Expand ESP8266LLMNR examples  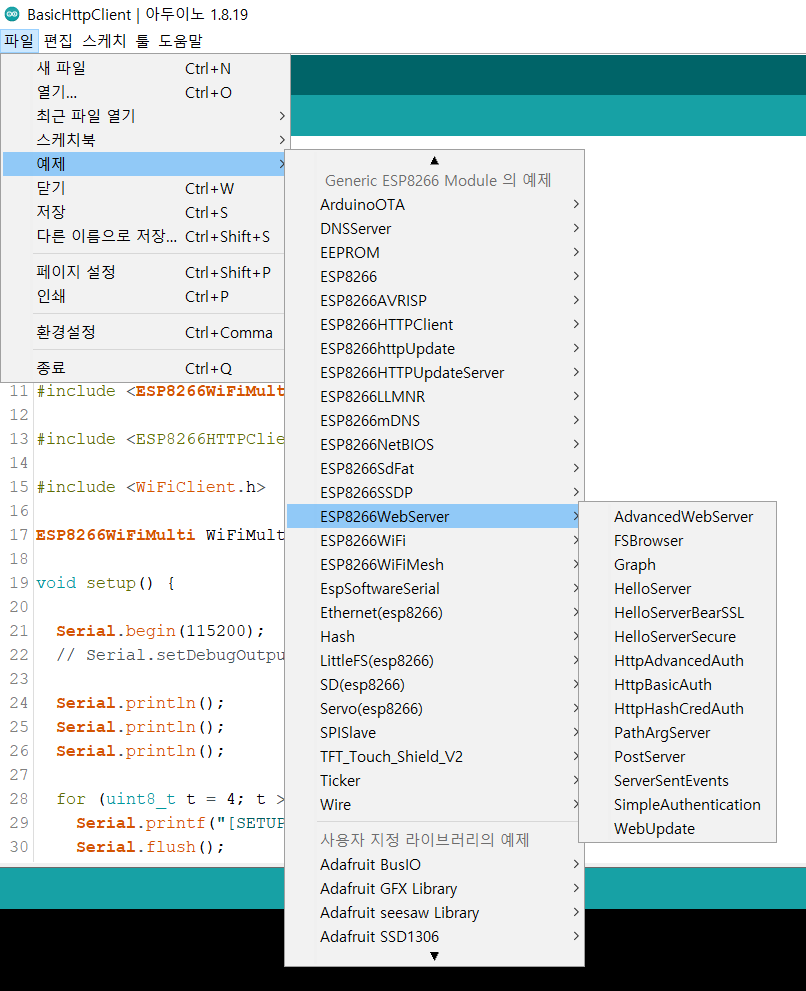[434, 397]
